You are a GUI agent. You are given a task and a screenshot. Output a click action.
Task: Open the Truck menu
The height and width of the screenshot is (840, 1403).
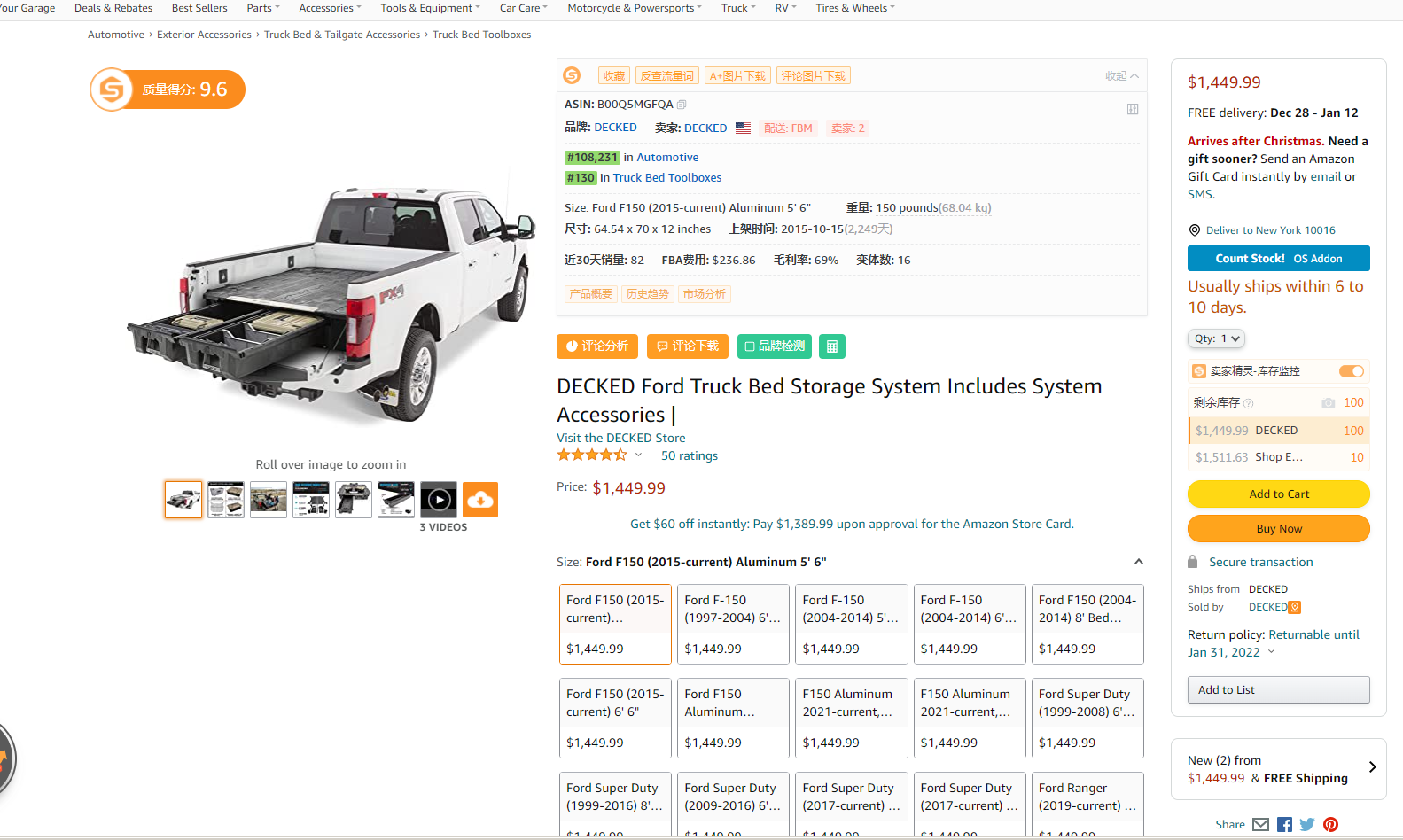point(738,8)
